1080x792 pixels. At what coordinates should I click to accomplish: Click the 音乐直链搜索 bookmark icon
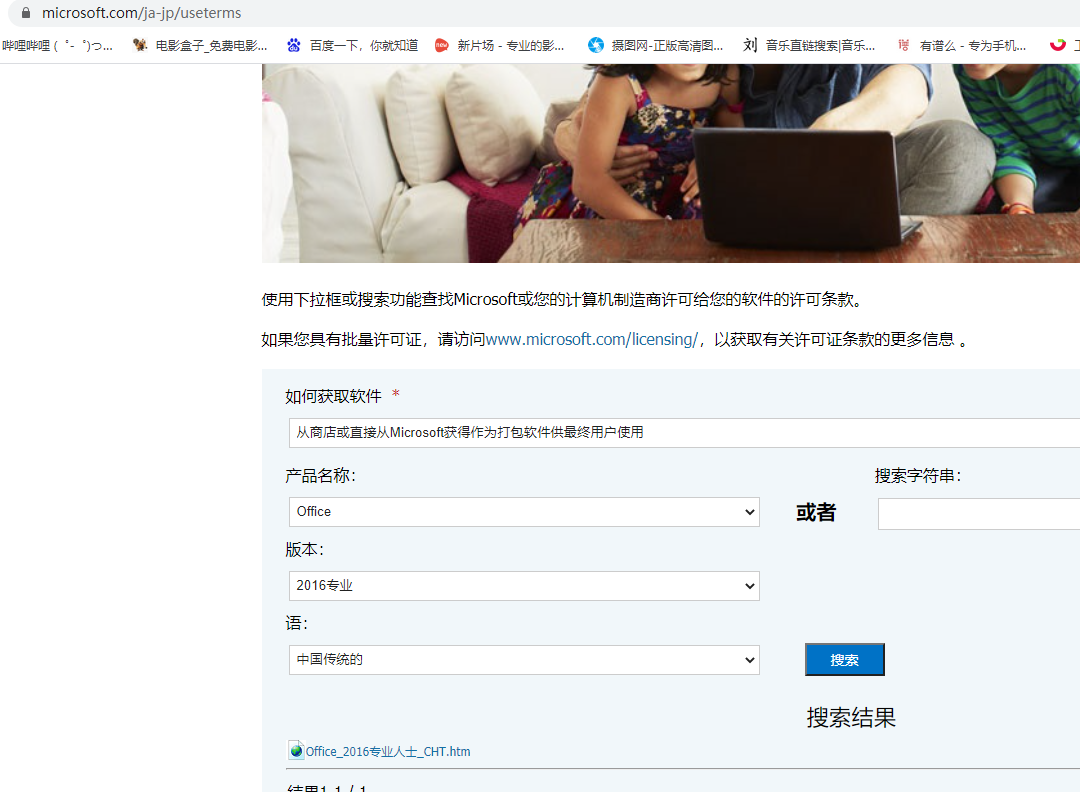tap(750, 45)
